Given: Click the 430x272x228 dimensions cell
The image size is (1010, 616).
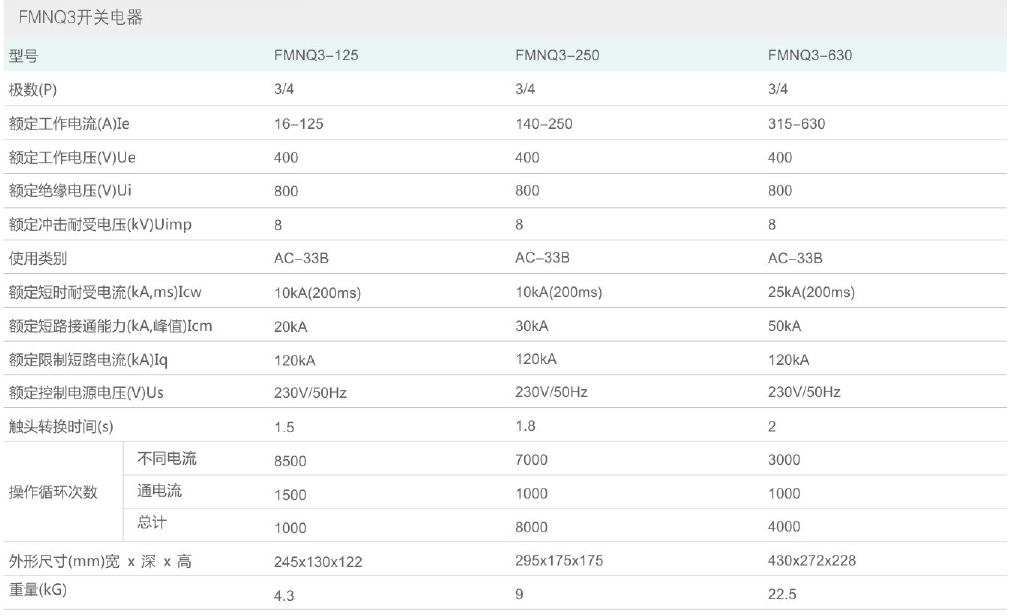Looking at the screenshot, I should pyautogui.click(x=811, y=561).
